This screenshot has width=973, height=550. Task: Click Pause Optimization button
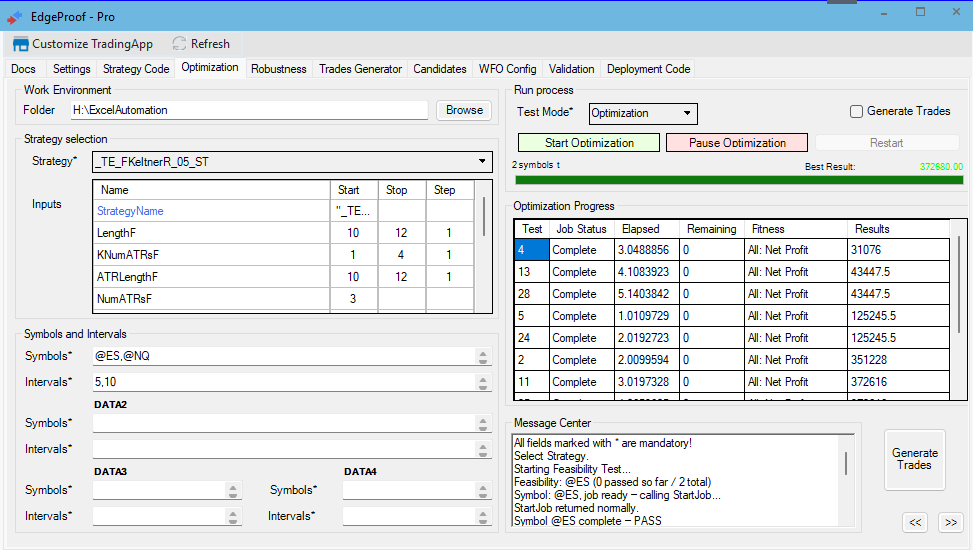(737, 143)
